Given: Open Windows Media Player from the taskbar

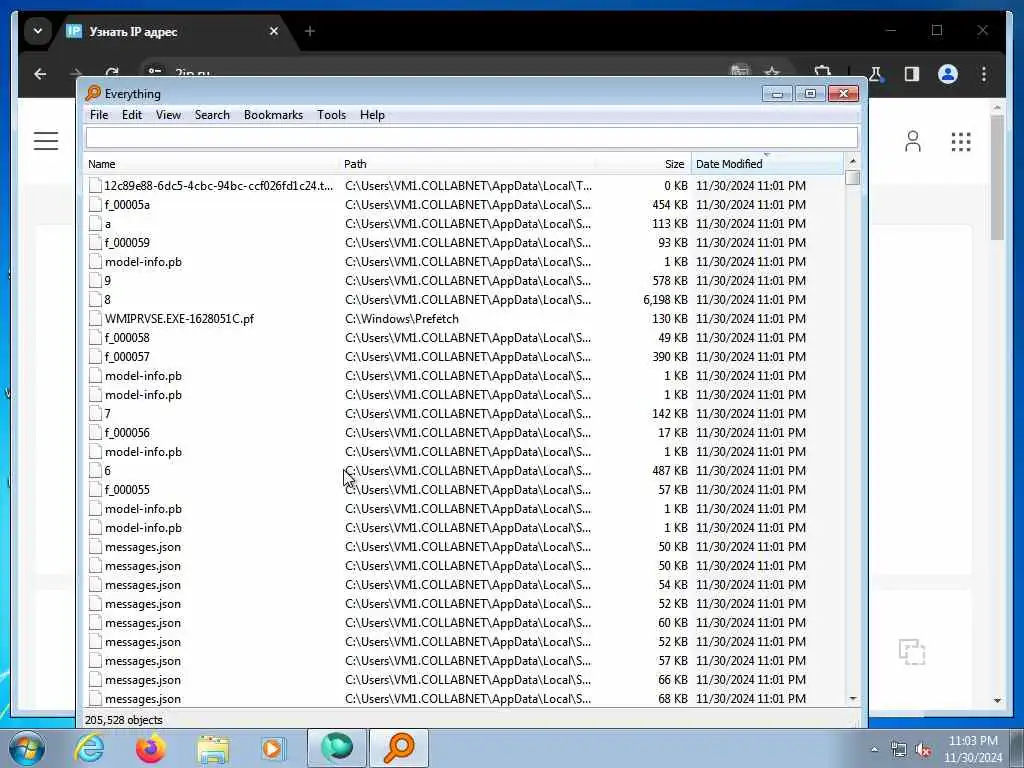Looking at the screenshot, I should pos(273,748).
